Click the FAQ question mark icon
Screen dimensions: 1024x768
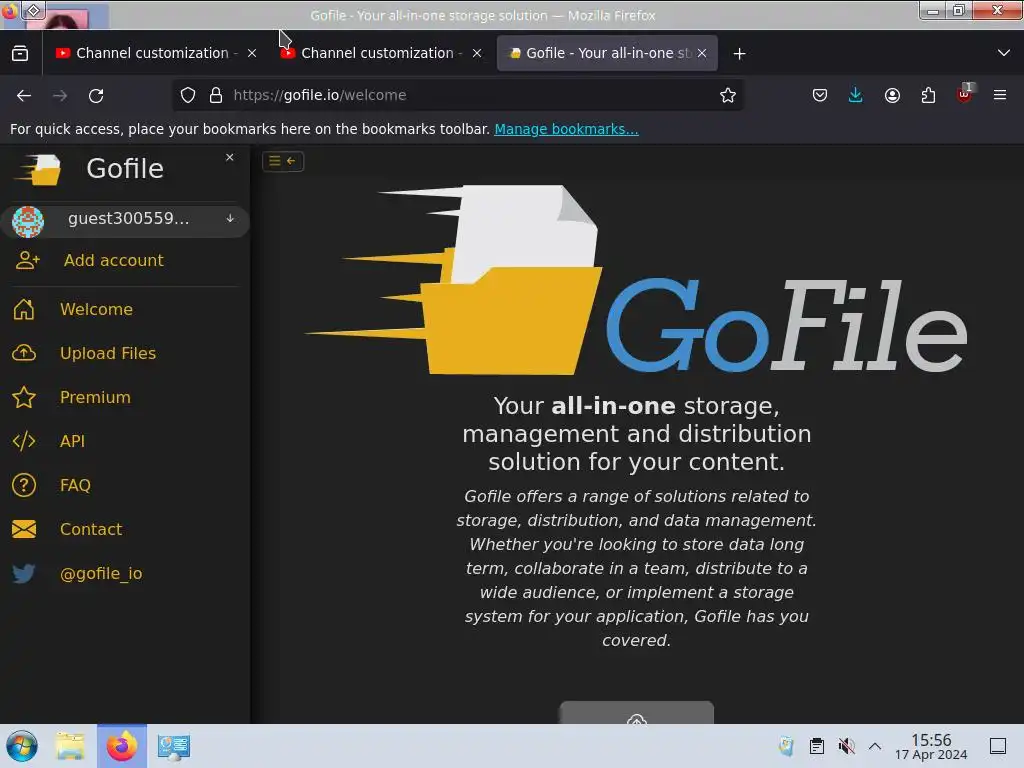(x=24, y=485)
